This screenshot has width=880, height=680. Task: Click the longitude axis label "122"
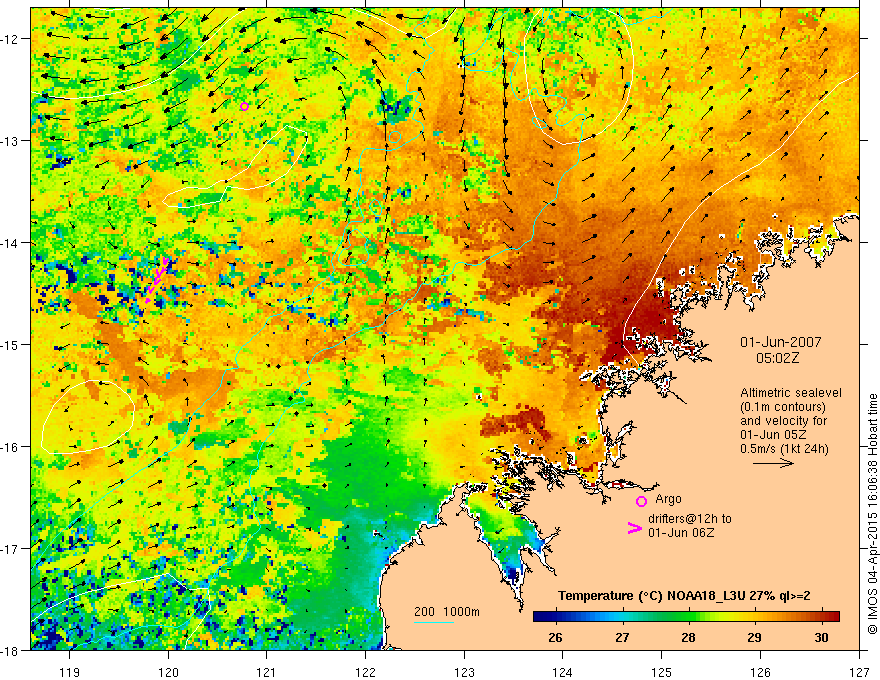pyautogui.click(x=365, y=672)
